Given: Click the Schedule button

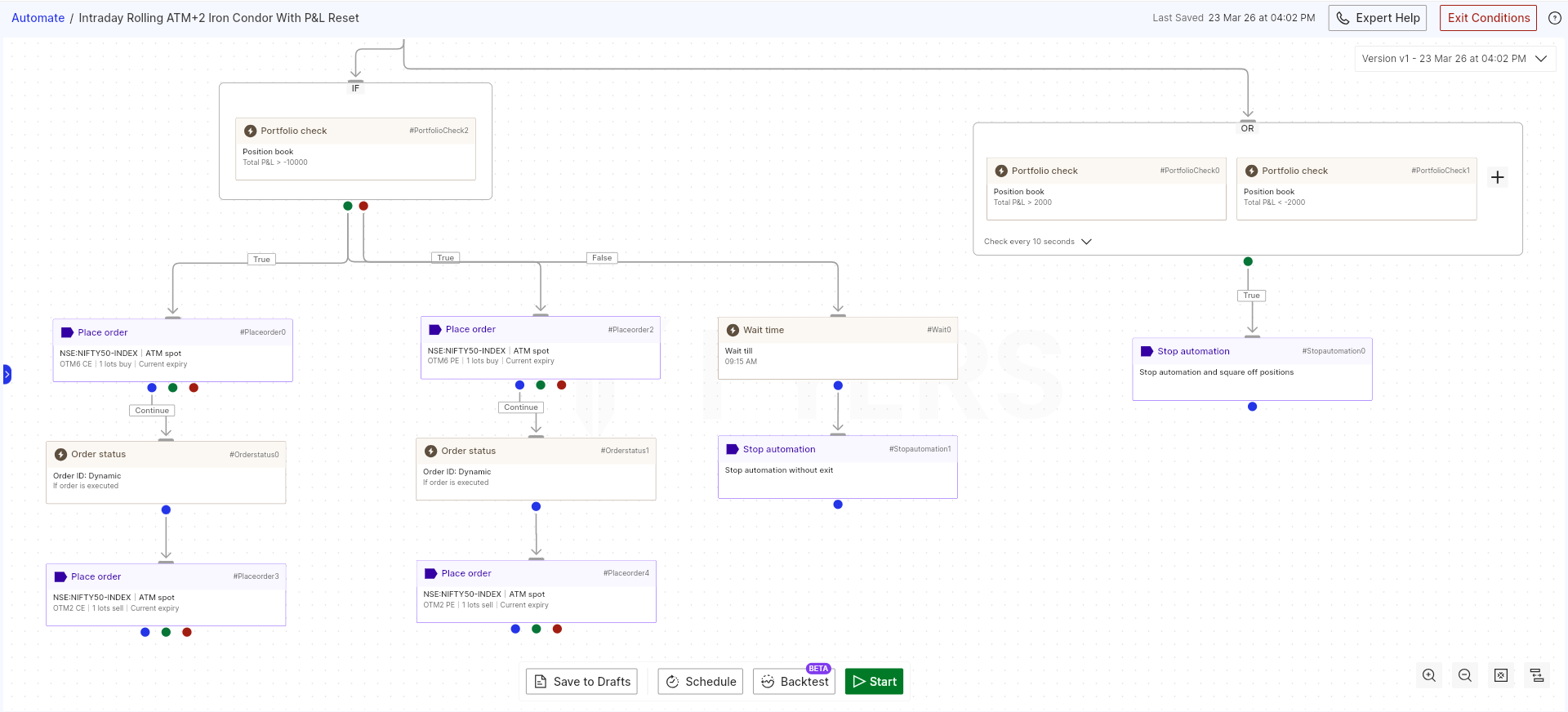Looking at the screenshot, I should click(x=701, y=681).
